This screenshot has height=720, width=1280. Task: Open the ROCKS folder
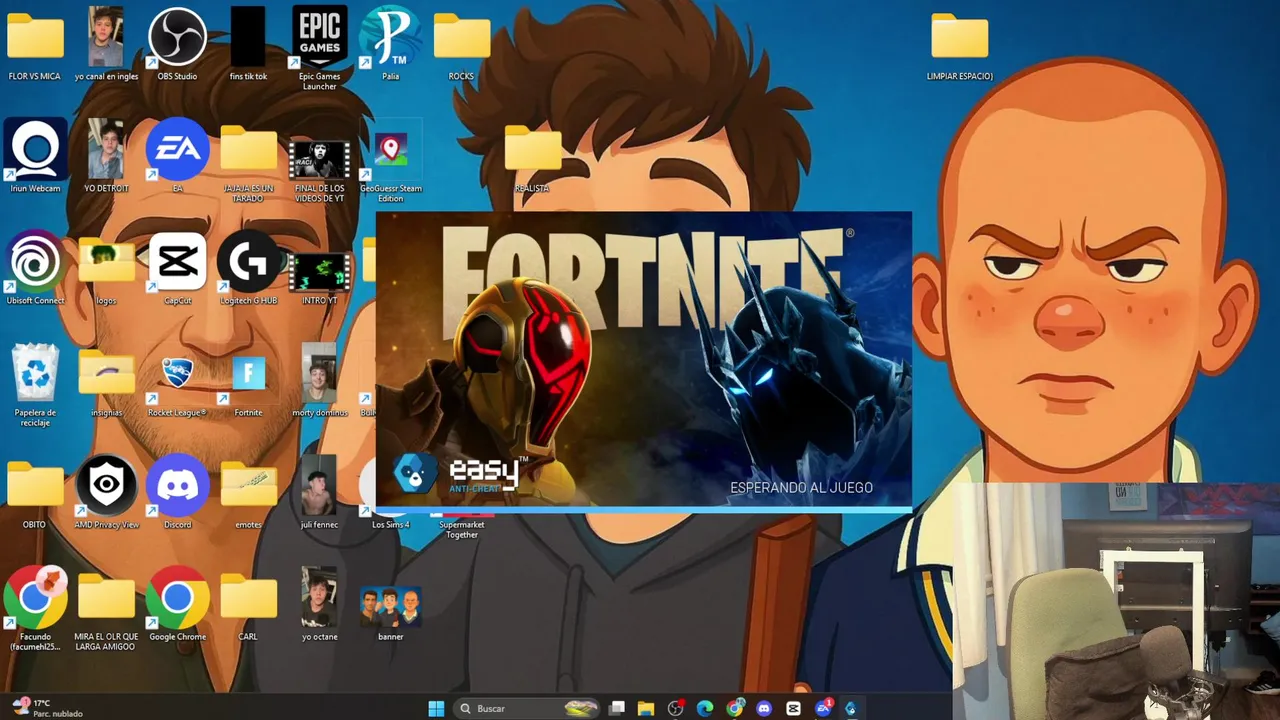coord(461,44)
